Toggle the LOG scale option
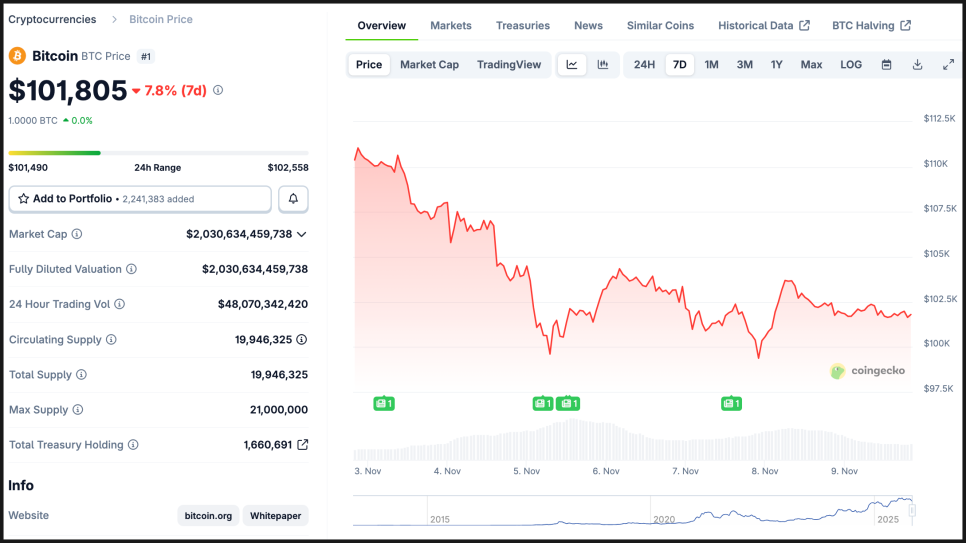The height and width of the screenshot is (543, 966). click(x=851, y=65)
